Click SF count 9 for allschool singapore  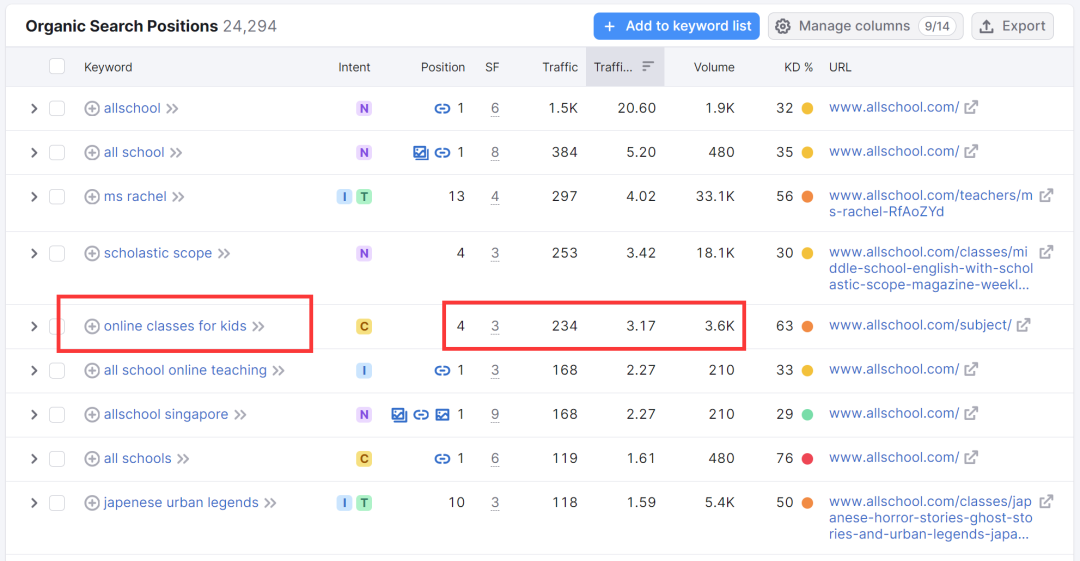click(495, 415)
